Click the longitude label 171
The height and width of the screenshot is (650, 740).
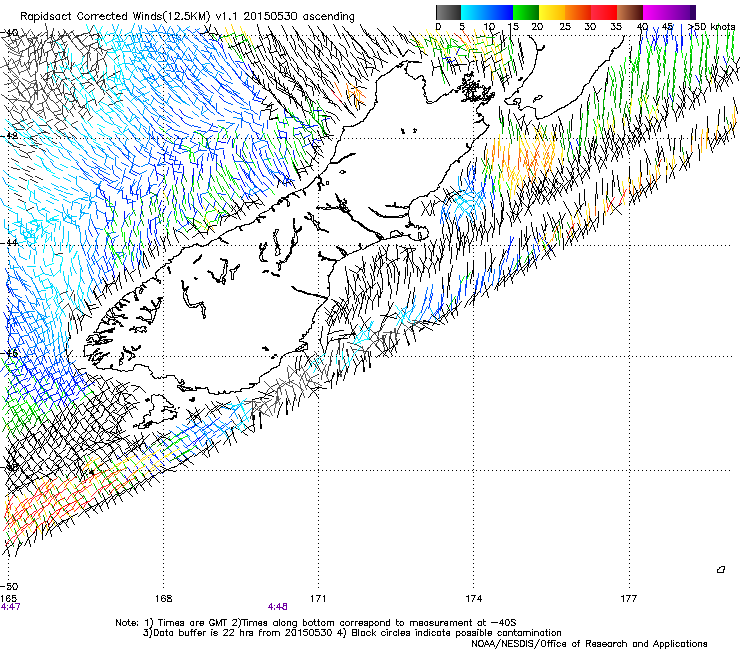pyautogui.click(x=318, y=599)
